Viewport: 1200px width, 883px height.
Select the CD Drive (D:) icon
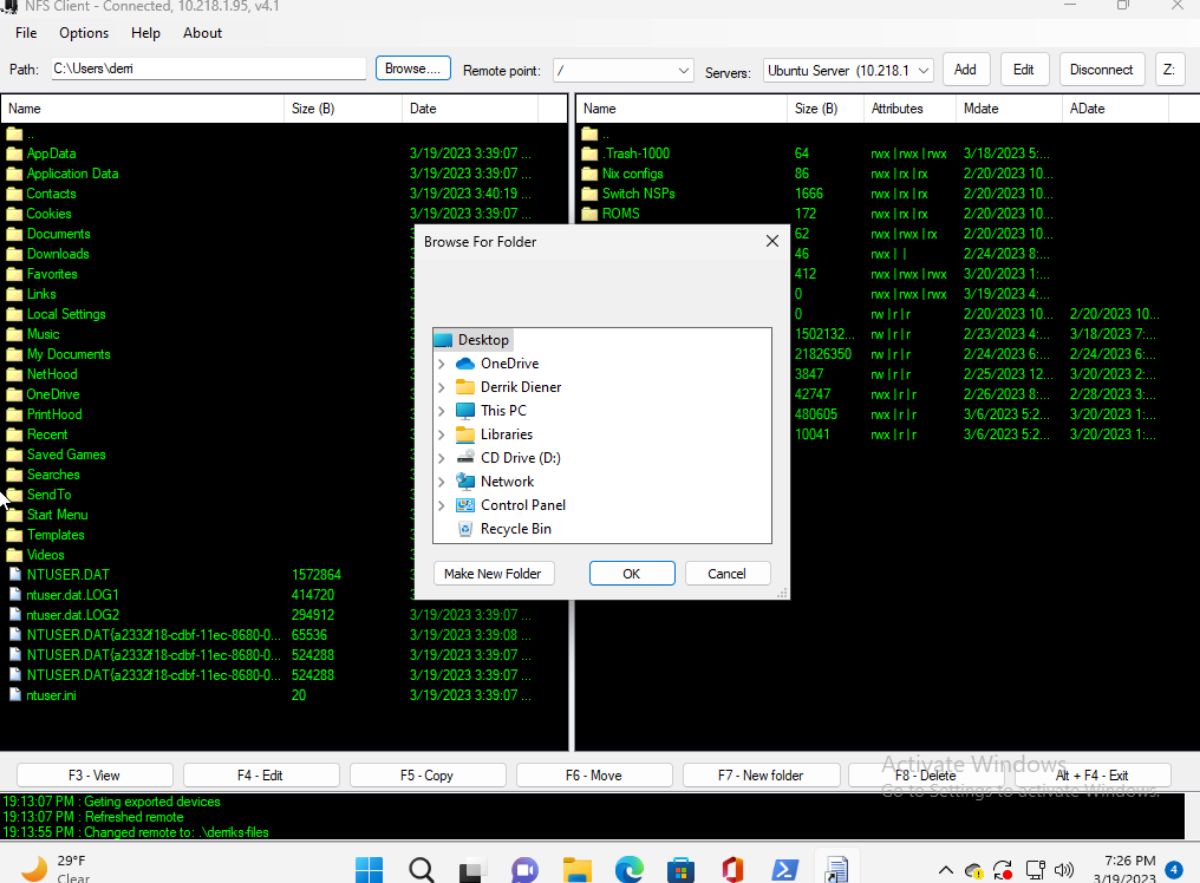click(x=465, y=458)
